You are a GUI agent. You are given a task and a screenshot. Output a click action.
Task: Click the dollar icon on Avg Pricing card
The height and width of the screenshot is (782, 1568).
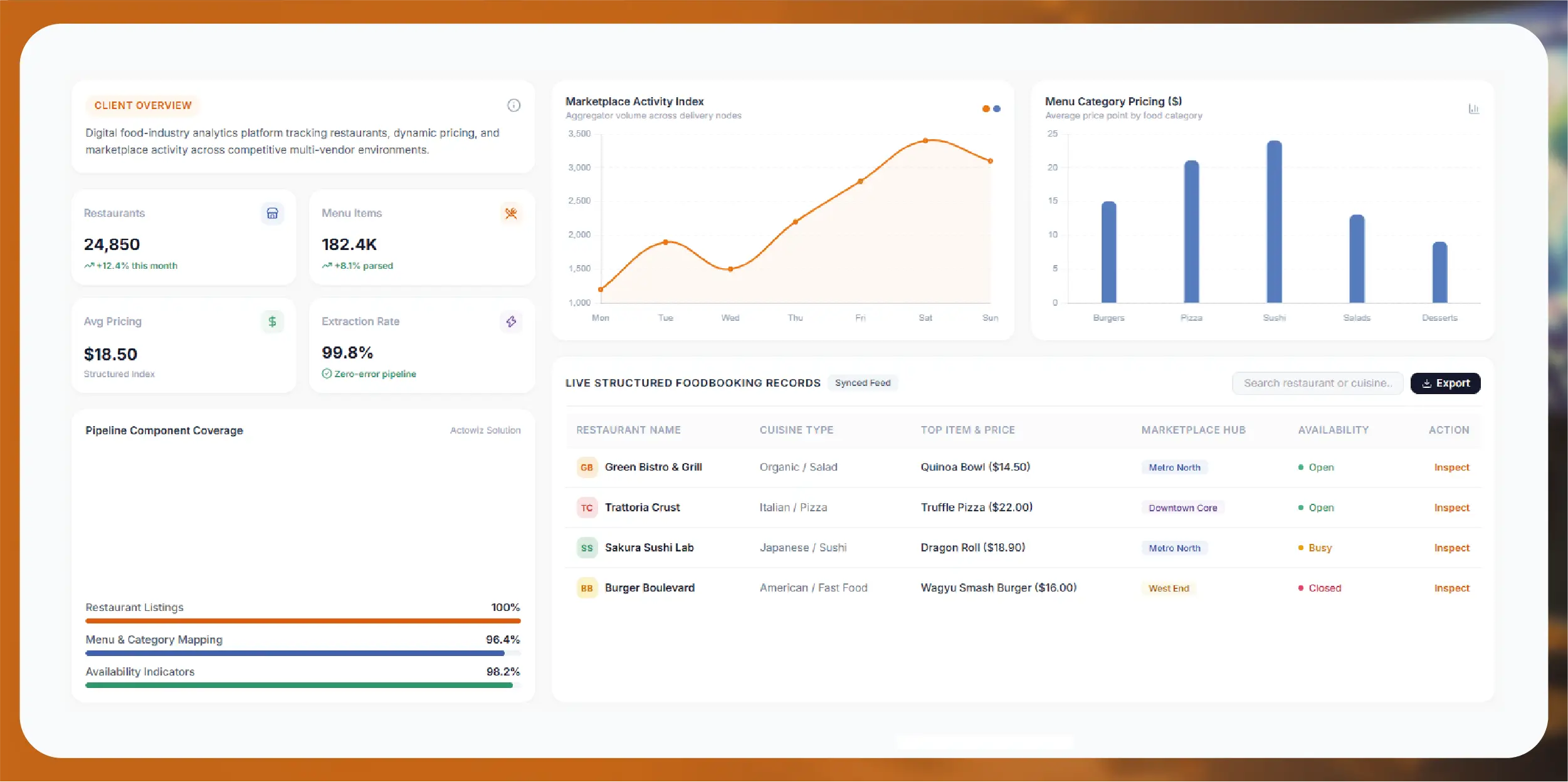pos(272,321)
